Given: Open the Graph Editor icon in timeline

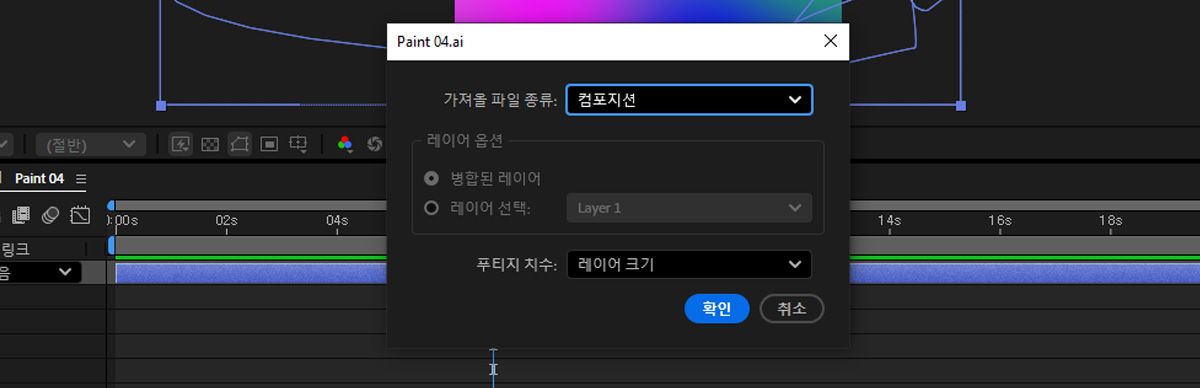Looking at the screenshot, I should [x=81, y=214].
